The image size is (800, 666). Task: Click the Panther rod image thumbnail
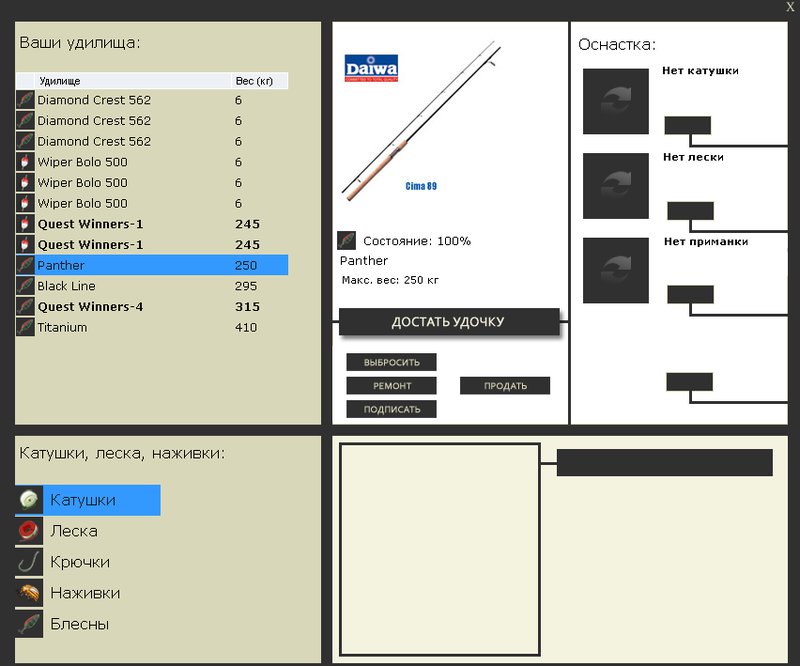(421, 121)
